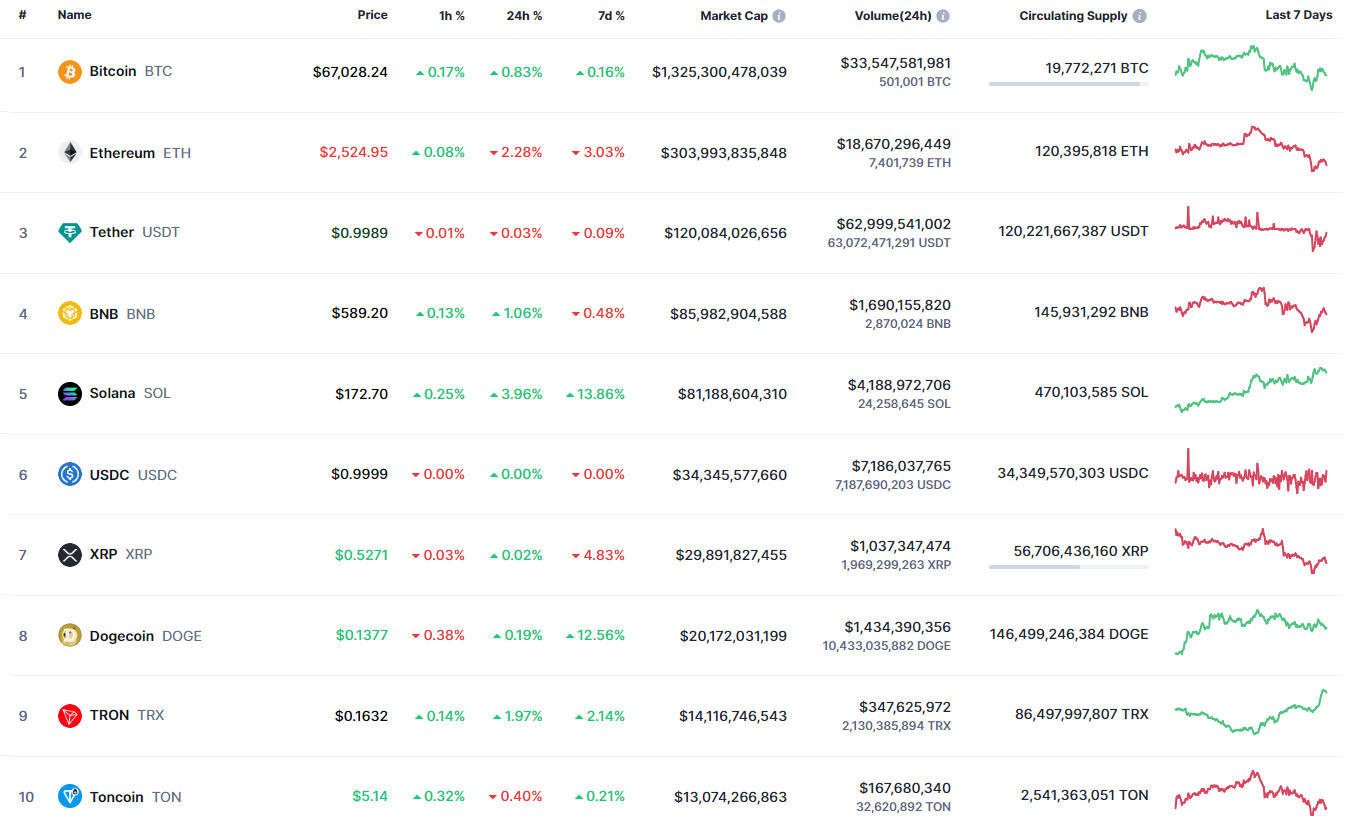Screen dimensions: 1361x834
Task: Click the BNB yellow logo icon
Action: [70, 314]
